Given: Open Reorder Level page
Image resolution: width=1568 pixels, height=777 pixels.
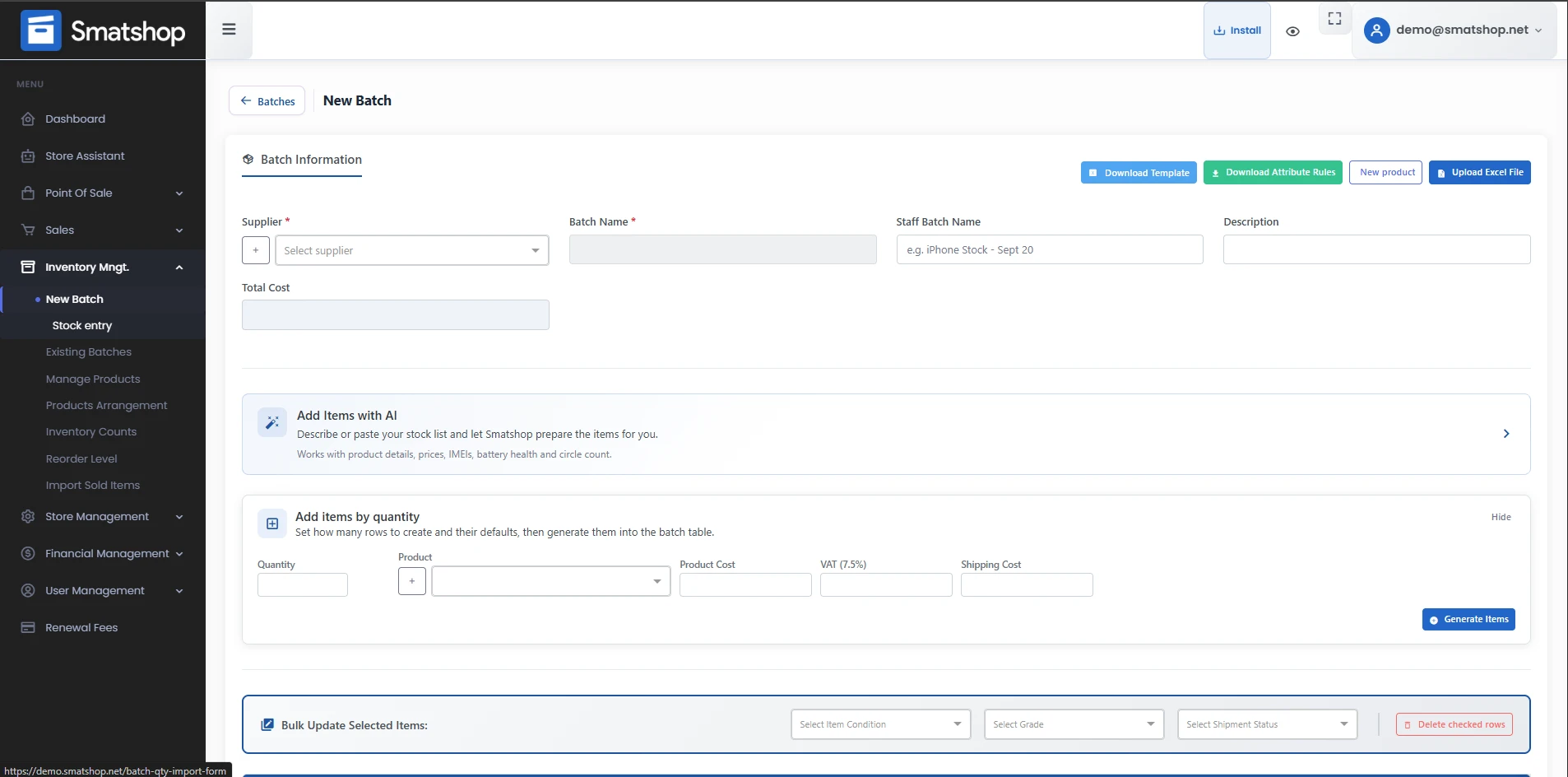Looking at the screenshot, I should [x=81, y=458].
